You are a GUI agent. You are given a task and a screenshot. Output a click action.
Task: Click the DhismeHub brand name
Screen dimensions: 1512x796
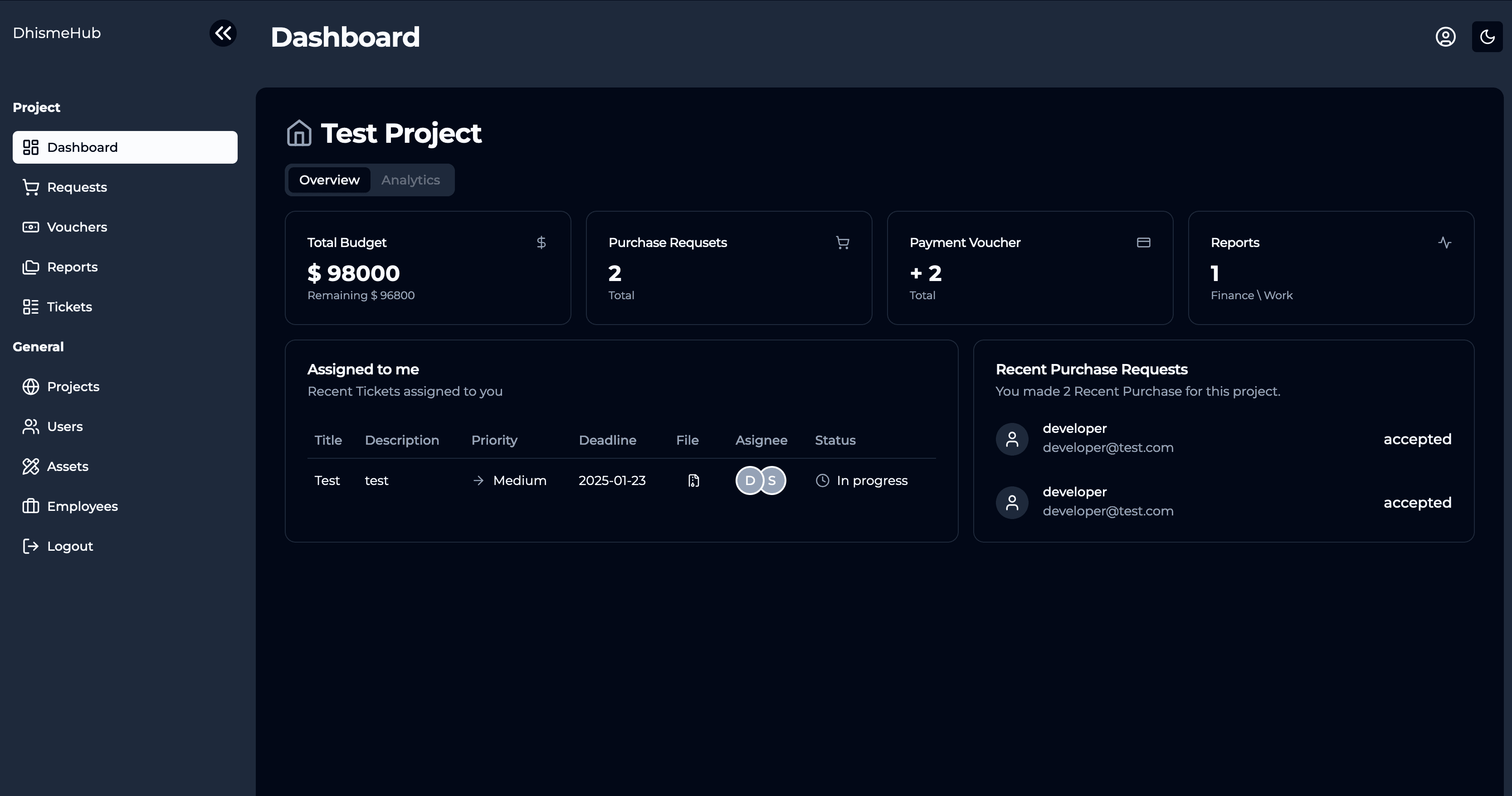pos(57,33)
